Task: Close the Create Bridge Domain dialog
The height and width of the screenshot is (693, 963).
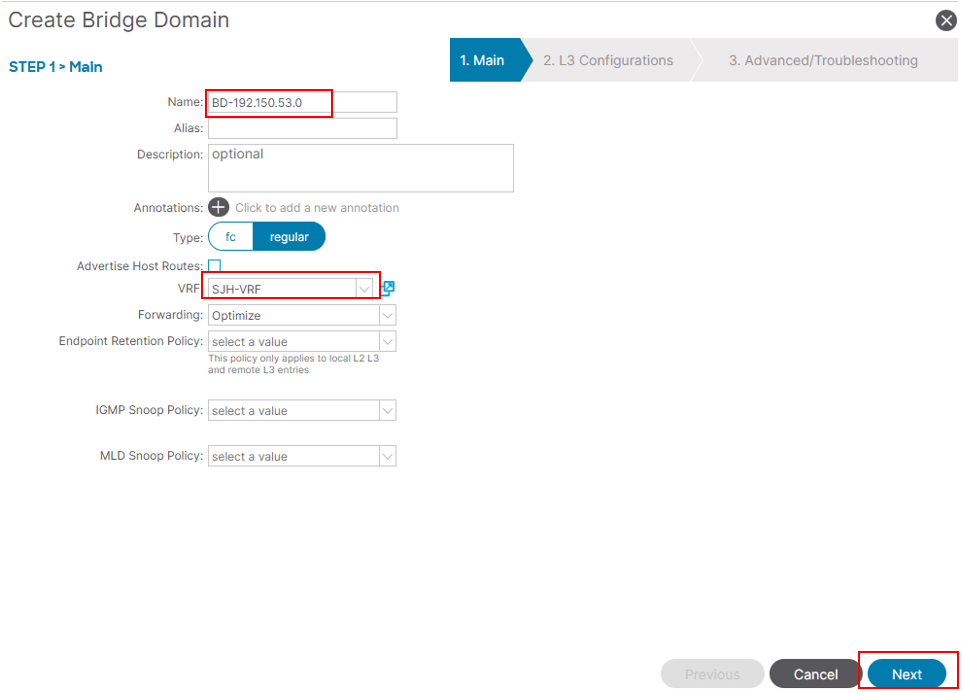Action: 946,20
